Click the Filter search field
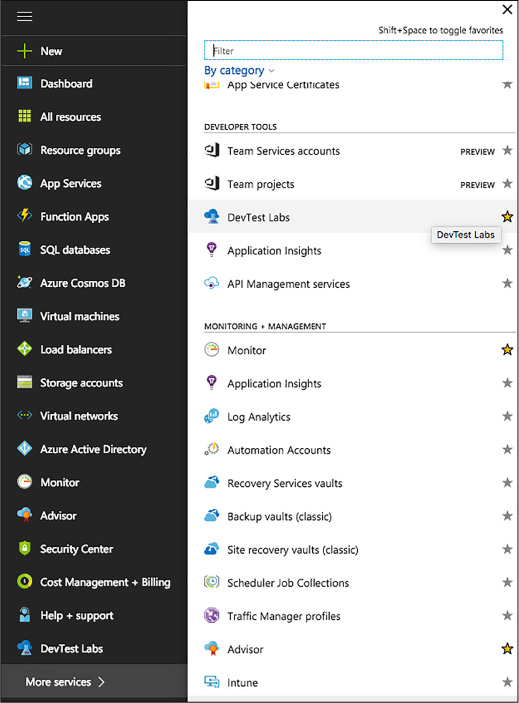Image resolution: width=519 pixels, height=703 pixels. click(x=353, y=50)
